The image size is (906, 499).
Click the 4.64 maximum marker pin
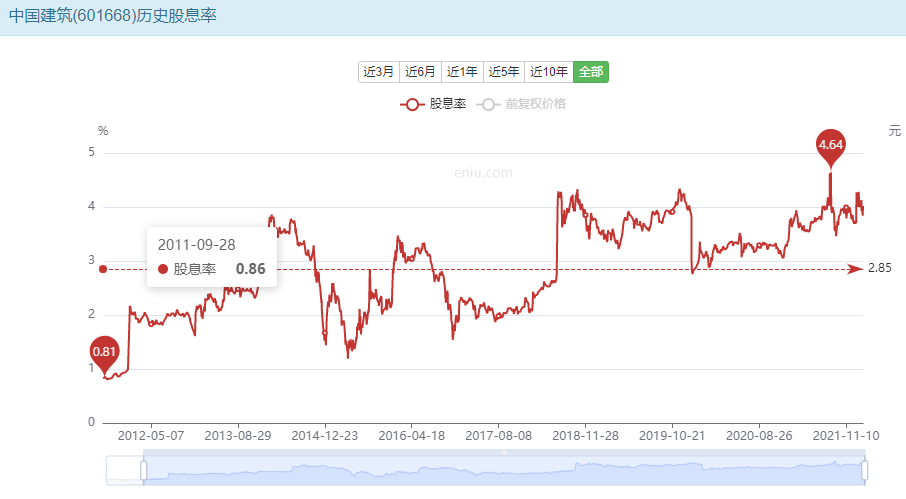pyautogui.click(x=831, y=146)
